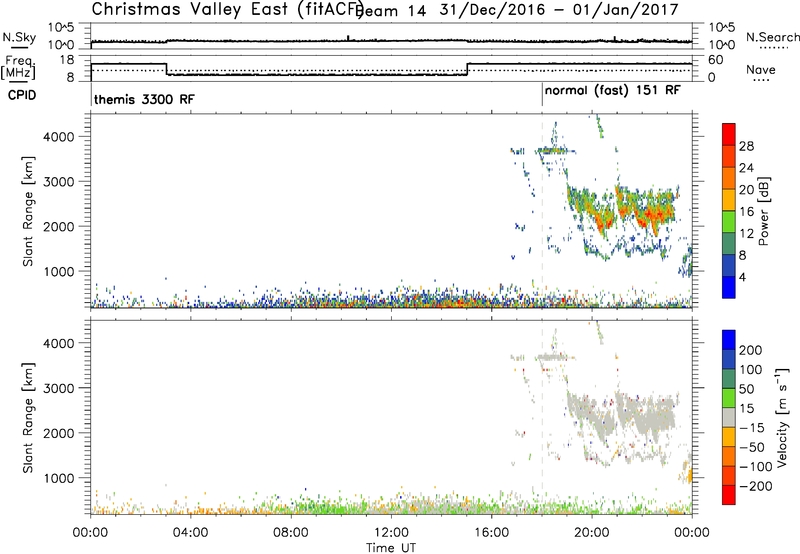Pick the yellow Velocity segment between -15 and -50
800x554 pixels.
[x=729, y=437]
